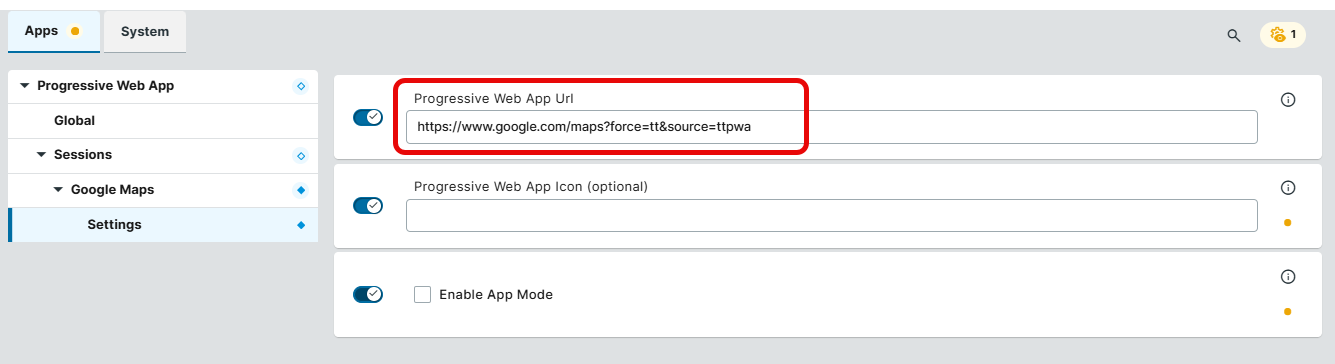Check the Enable App Mode checkbox

(x=423, y=294)
